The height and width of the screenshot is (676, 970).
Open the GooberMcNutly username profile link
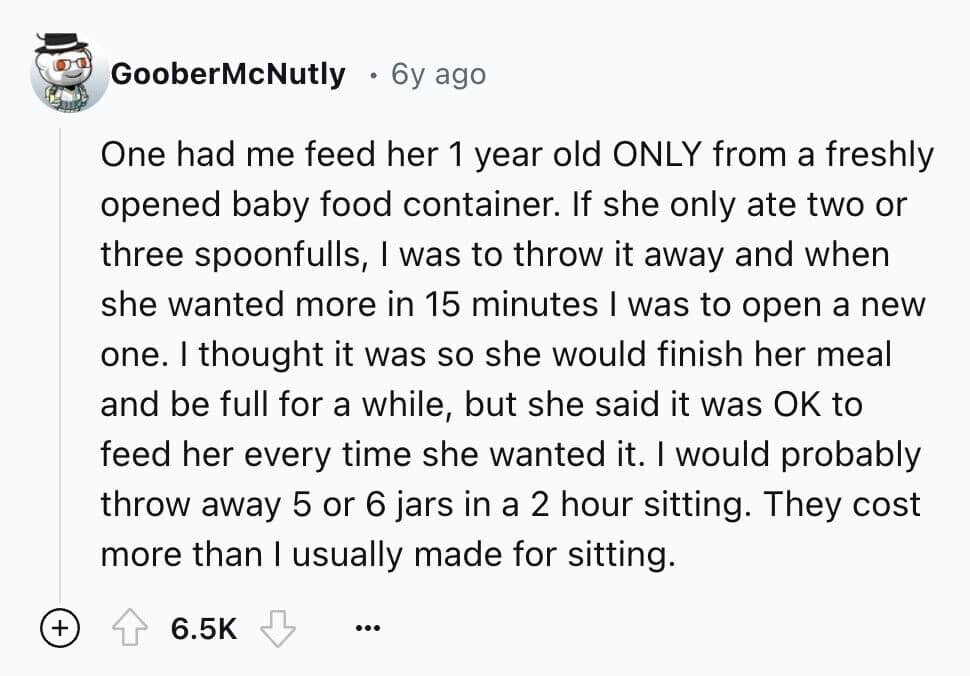pyautogui.click(x=228, y=74)
